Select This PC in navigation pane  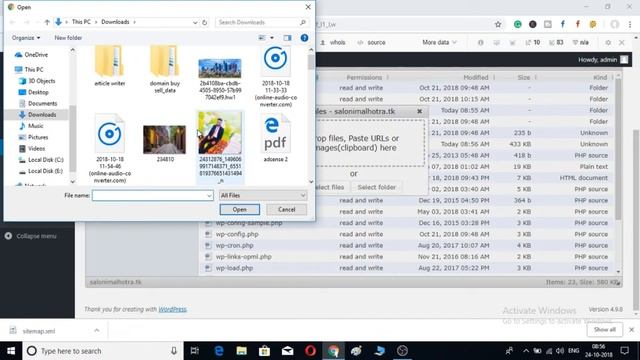point(29,69)
